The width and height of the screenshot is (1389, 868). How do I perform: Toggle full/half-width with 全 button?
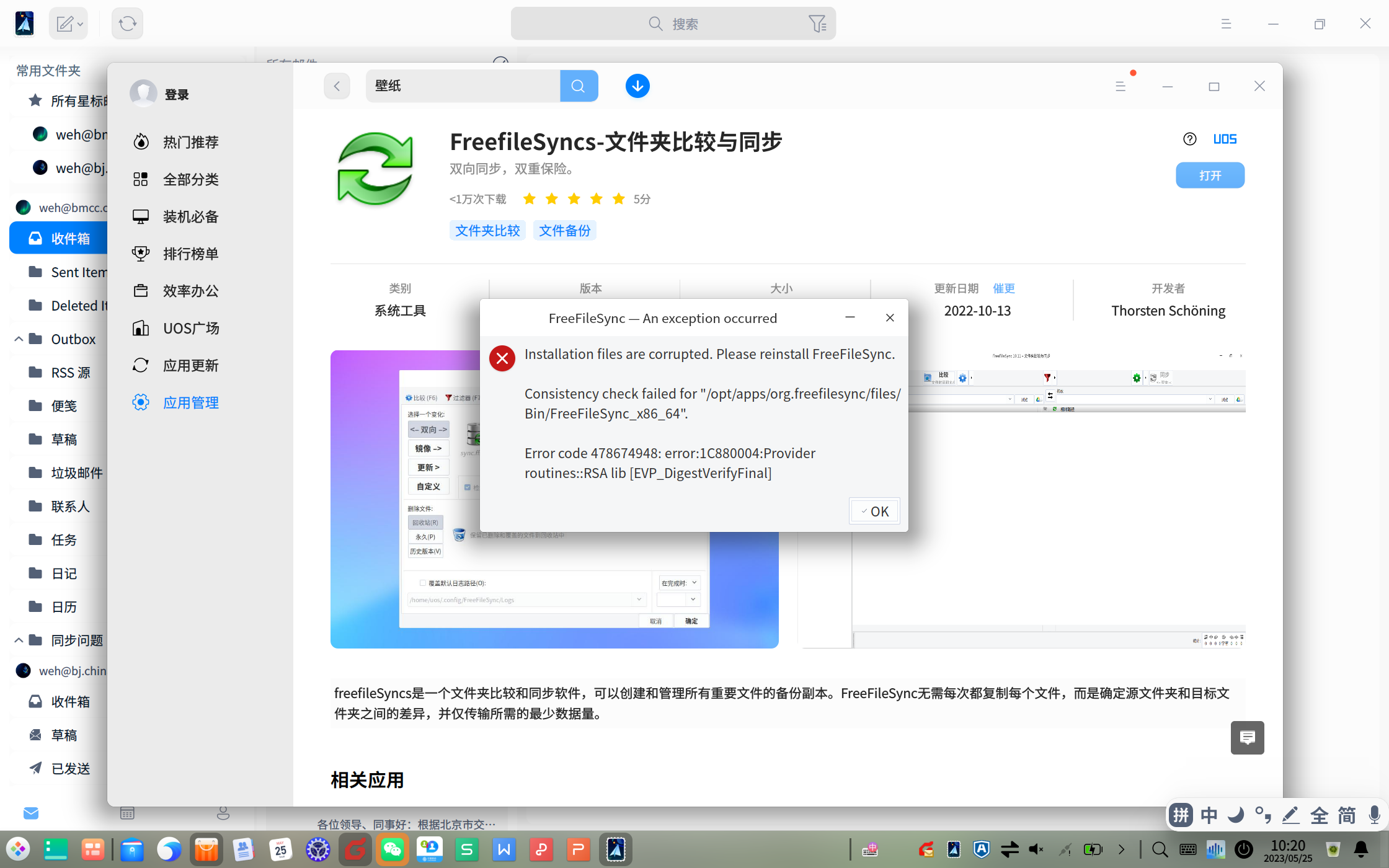(1318, 815)
